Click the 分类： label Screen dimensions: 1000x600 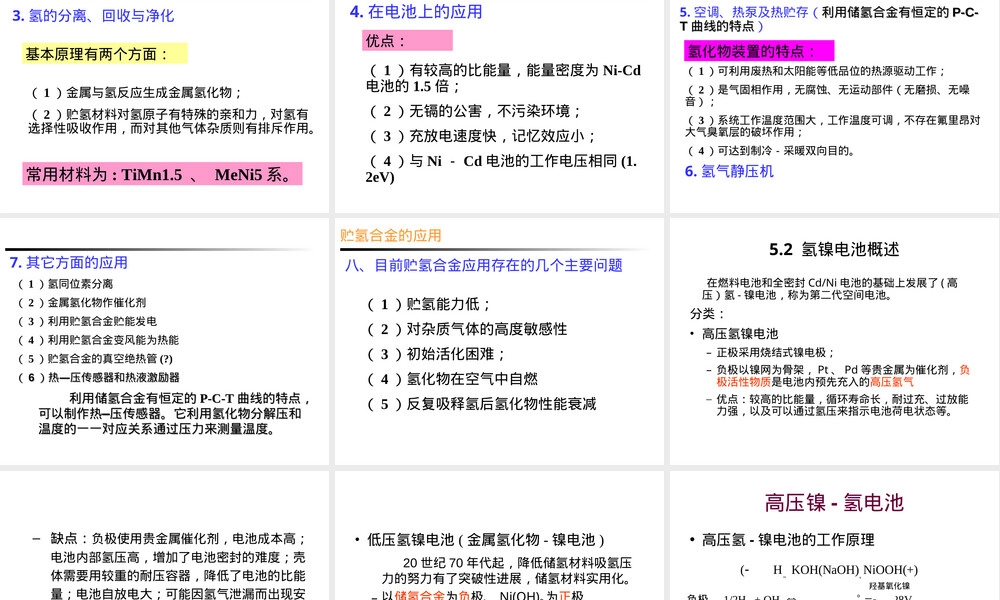(x=707, y=314)
